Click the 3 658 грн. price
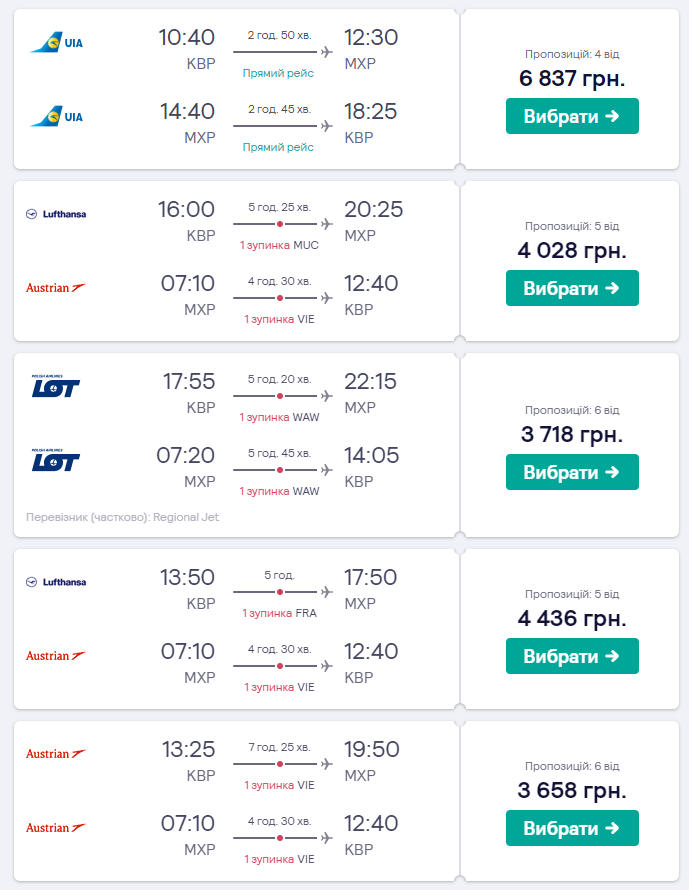 click(x=572, y=791)
